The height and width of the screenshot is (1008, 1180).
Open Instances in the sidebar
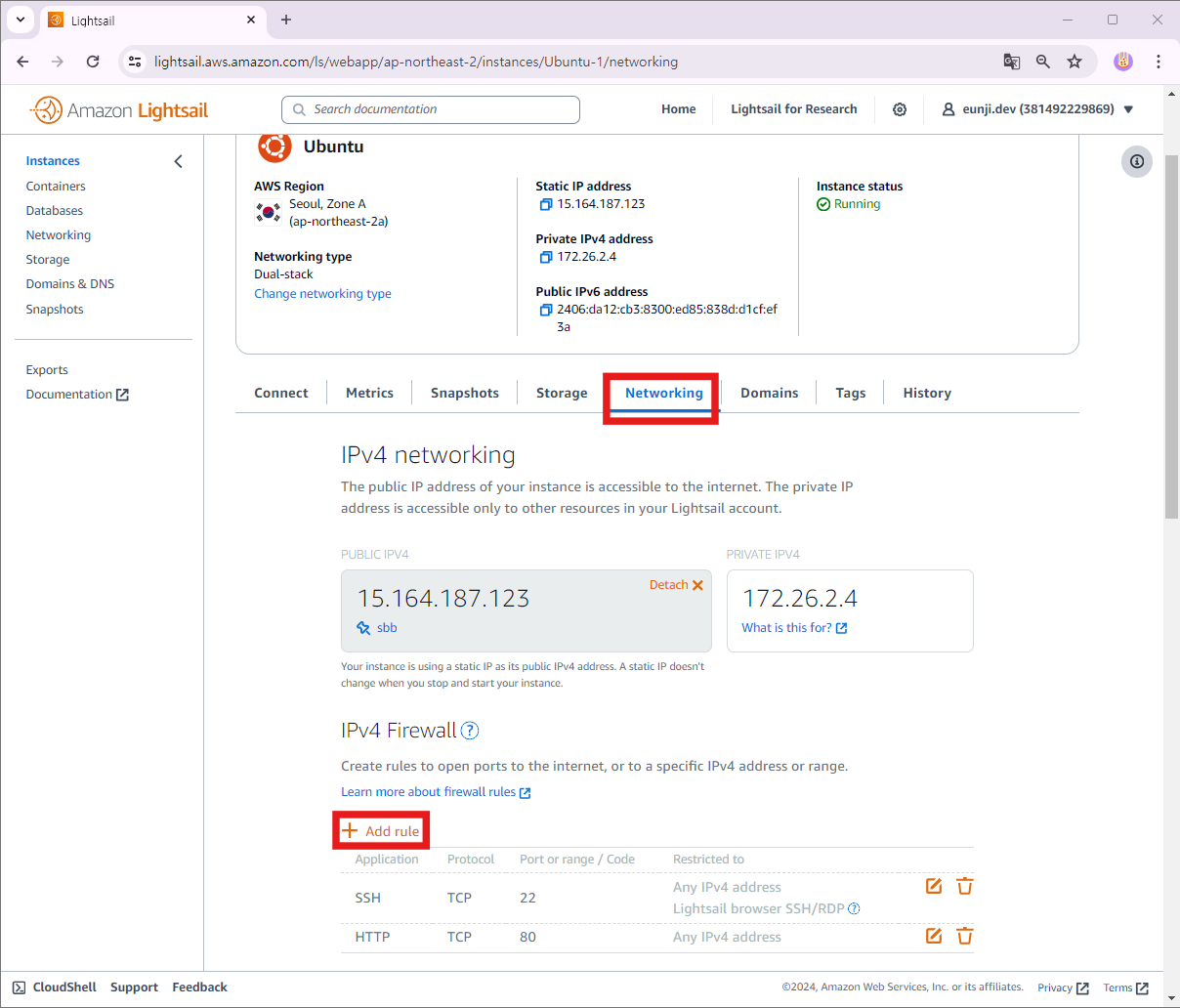point(53,161)
